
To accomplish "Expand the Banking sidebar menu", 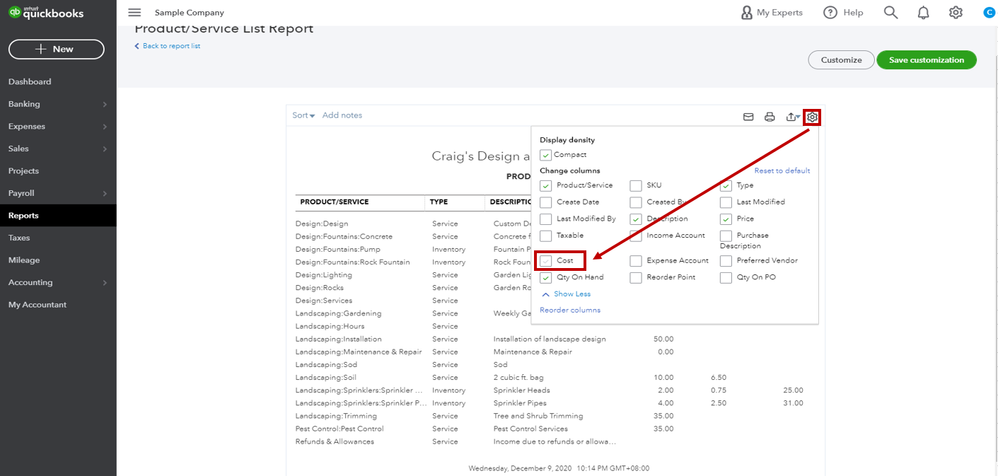I will coord(58,104).
